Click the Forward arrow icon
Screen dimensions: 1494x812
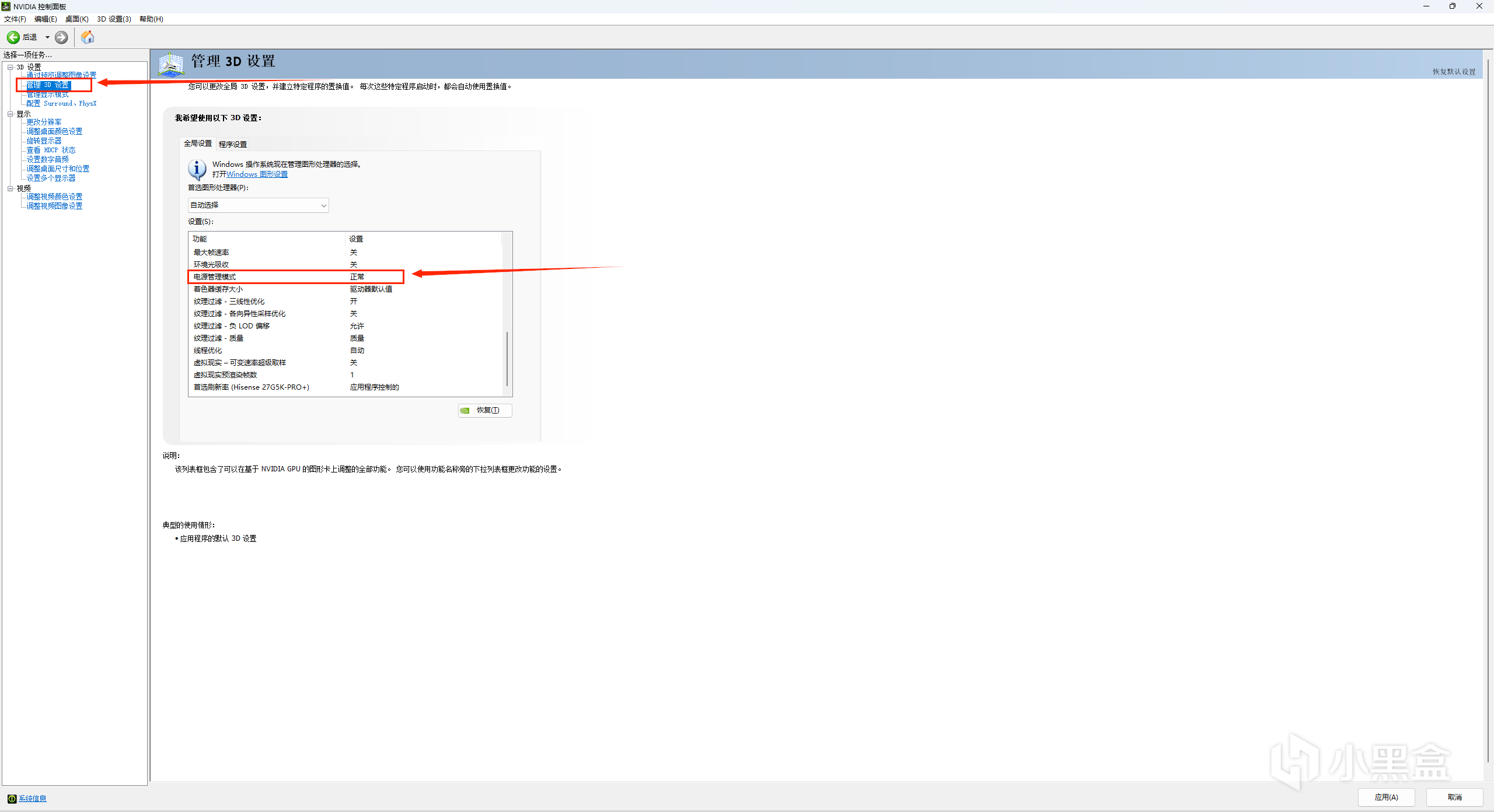pyautogui.click(x=61, y=37)
